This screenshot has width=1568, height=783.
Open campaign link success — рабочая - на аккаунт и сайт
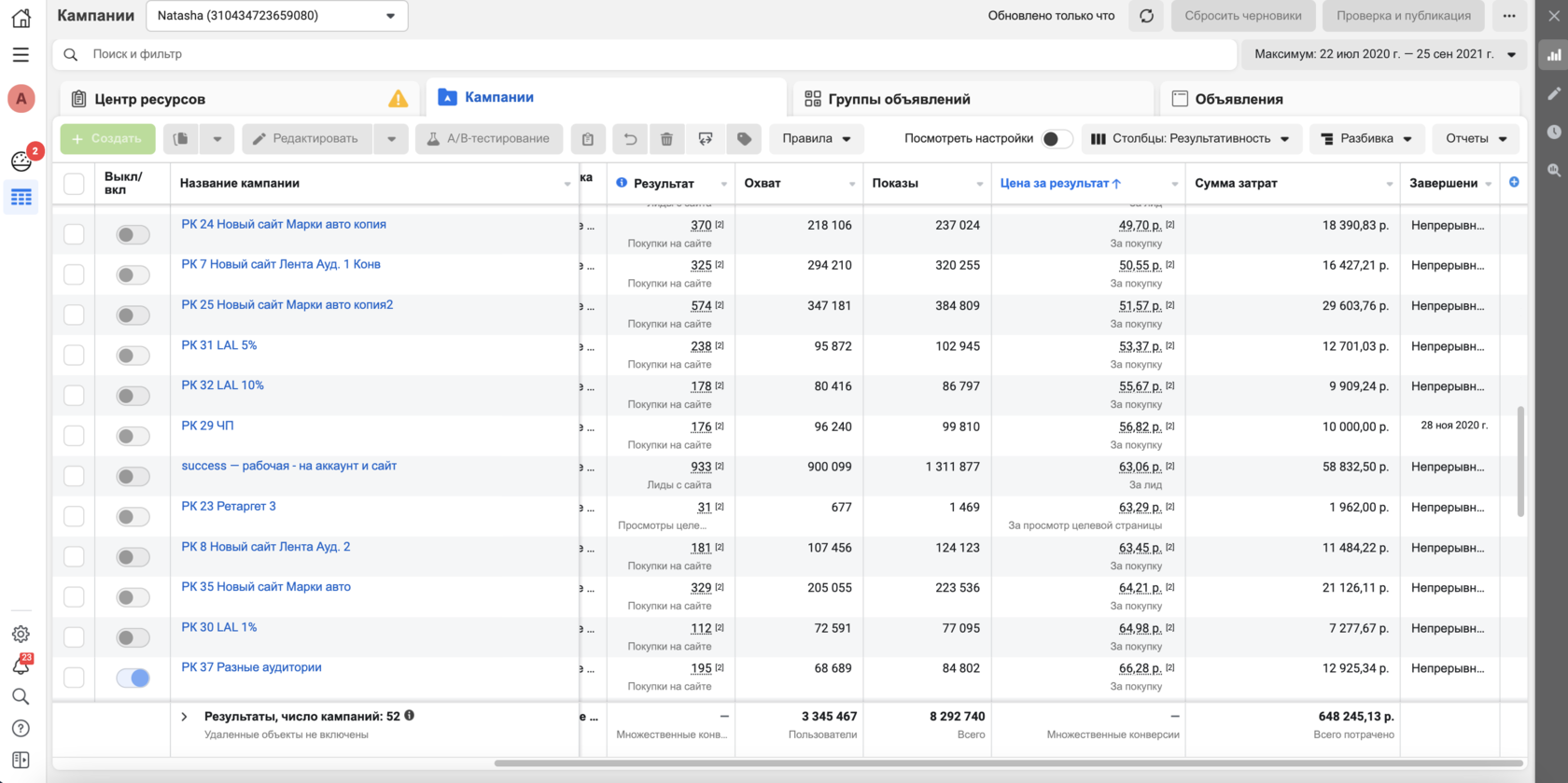pyautogui.click(x=288, y=466)
